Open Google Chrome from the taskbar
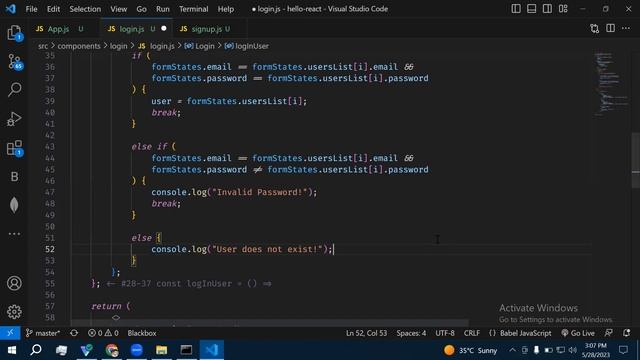This screenshot has height=360, width=640. click(x=111, y=350)
